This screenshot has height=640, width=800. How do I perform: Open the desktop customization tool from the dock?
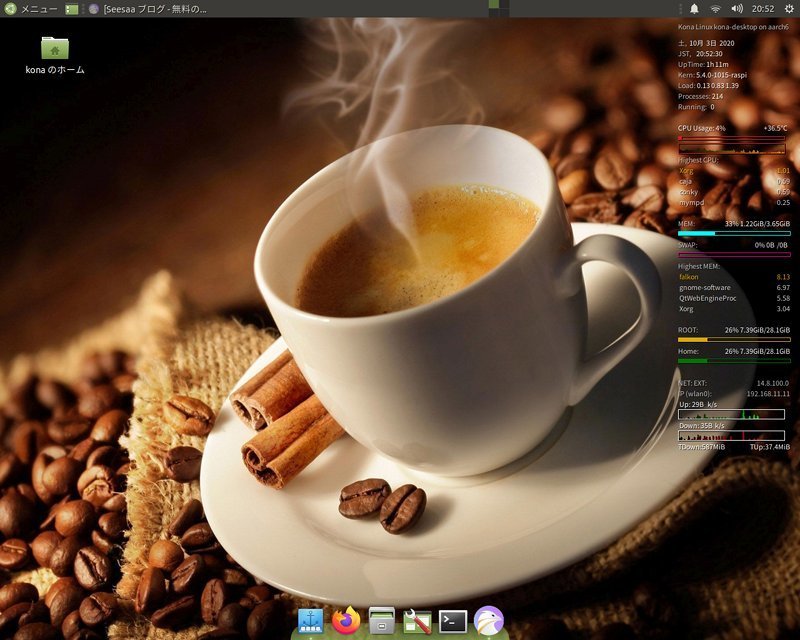[x=415, y=620]
